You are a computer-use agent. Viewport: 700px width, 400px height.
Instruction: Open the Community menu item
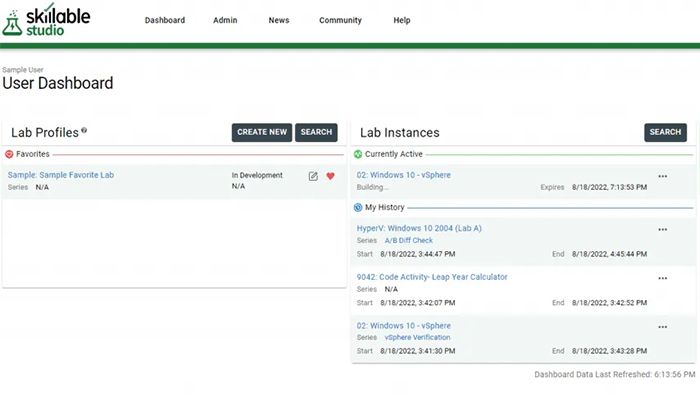point(340,20)
